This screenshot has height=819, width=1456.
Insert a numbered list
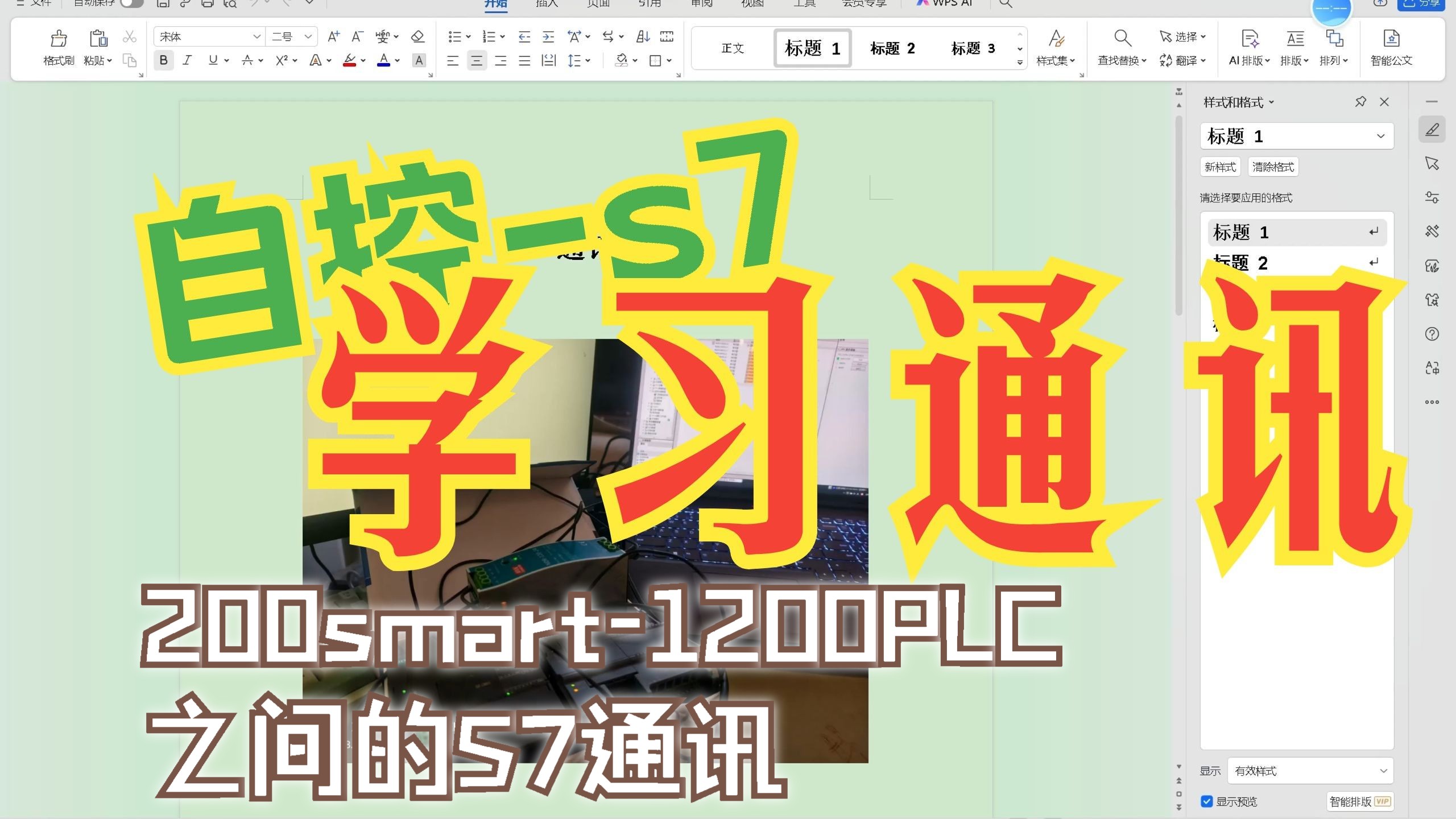click(489, 37)
